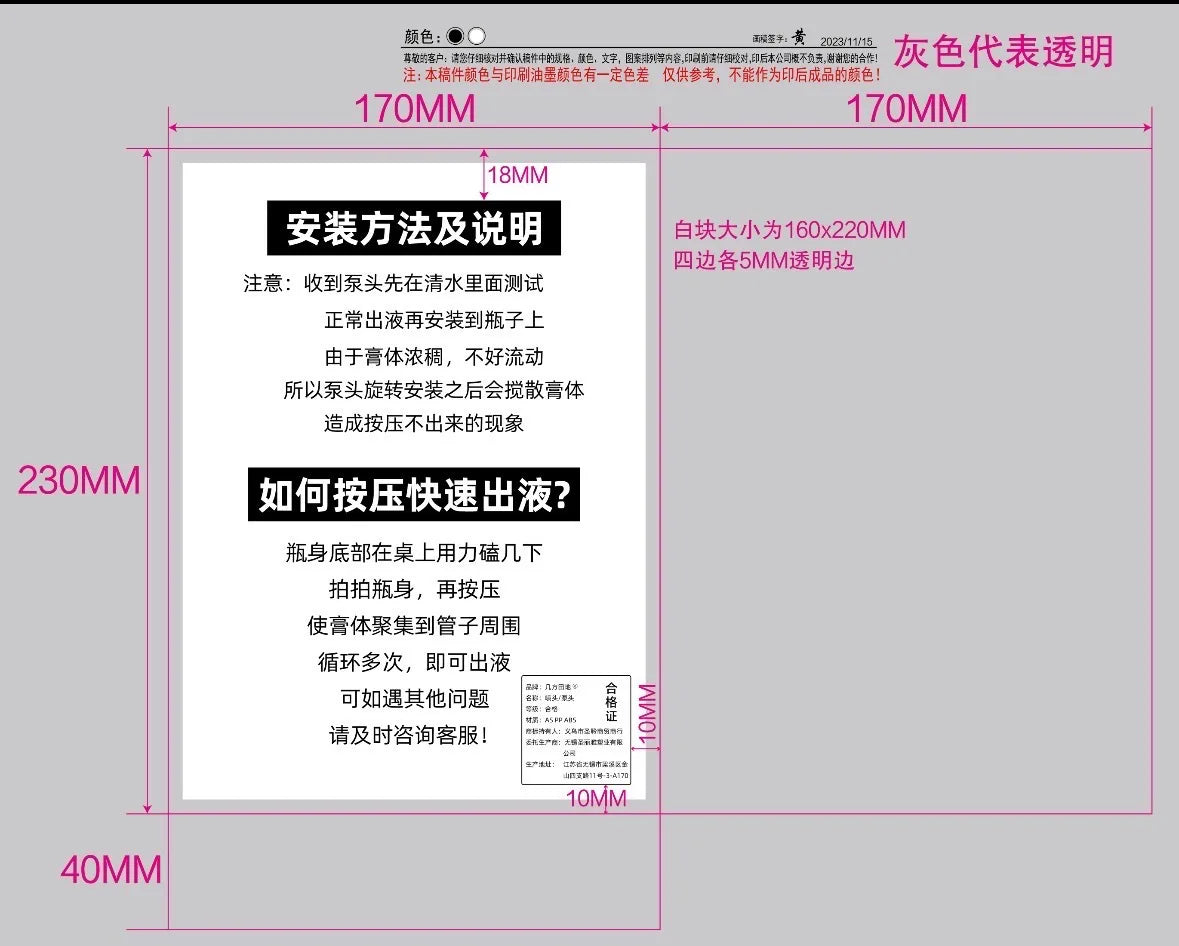Click the 白块大小为160x220MM annotation

point(789,230)
